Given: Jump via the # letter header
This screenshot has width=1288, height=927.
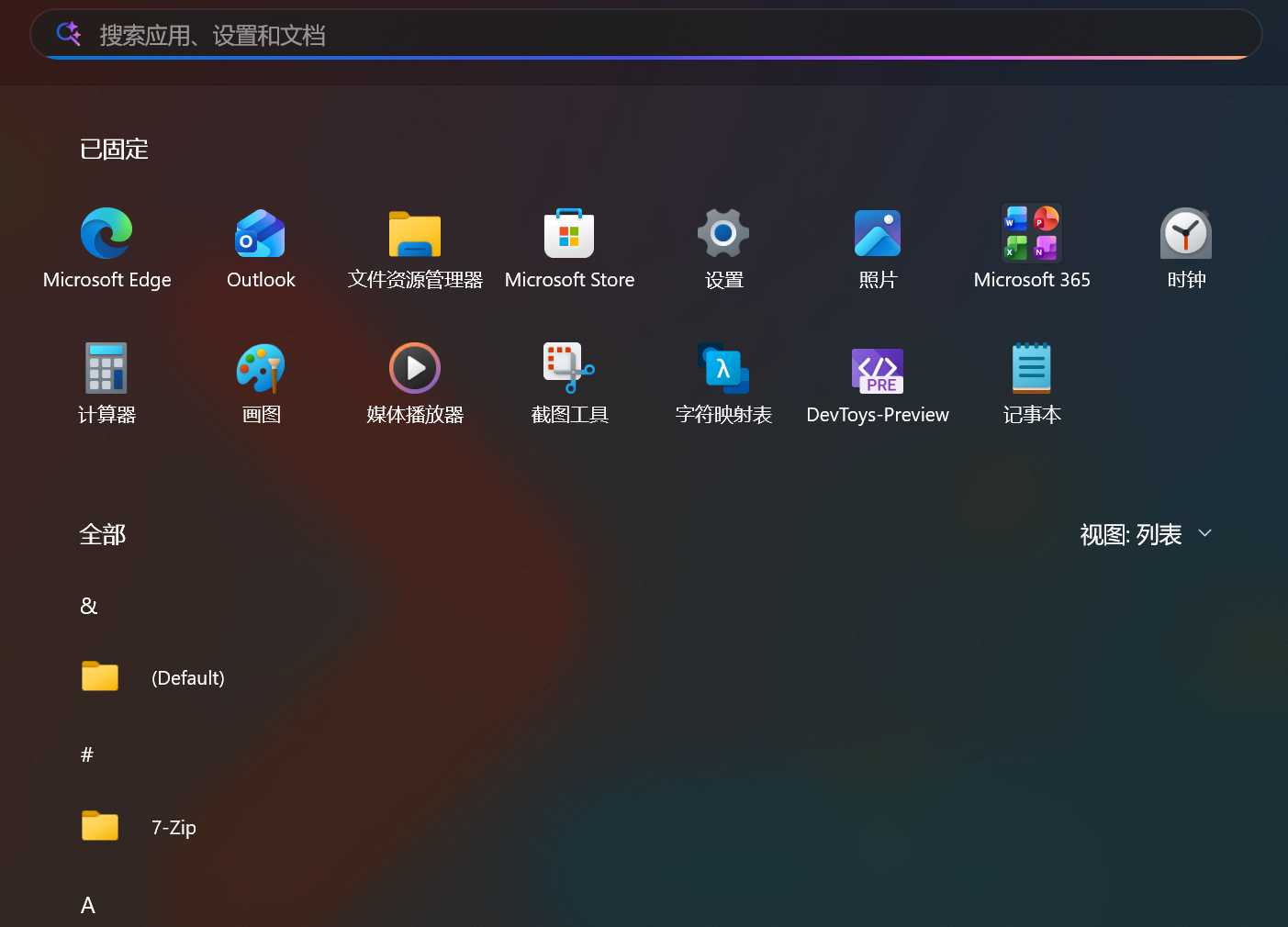Looking at the screenshot, I should (x=87, y=754).
